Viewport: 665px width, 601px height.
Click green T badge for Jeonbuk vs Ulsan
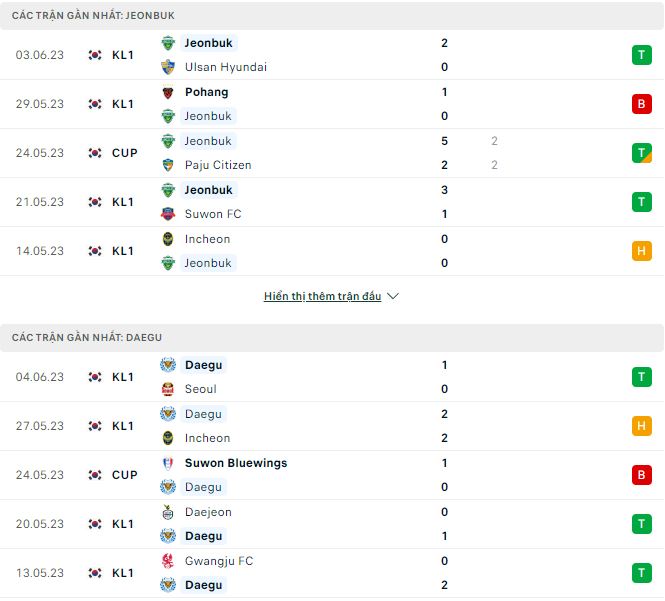[641, 55]
